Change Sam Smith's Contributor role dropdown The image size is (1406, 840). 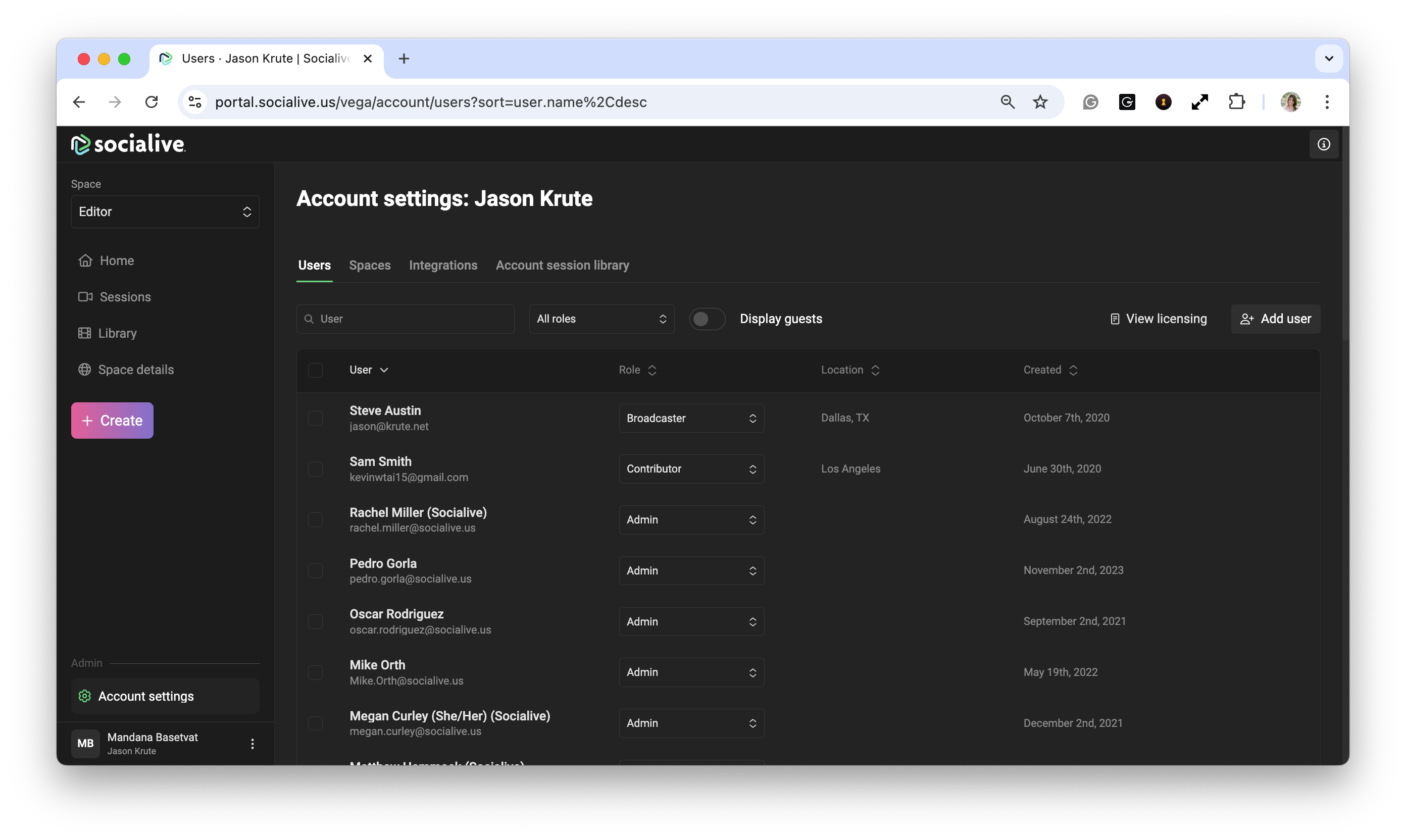pyautogui.click(x=691, y=468)
